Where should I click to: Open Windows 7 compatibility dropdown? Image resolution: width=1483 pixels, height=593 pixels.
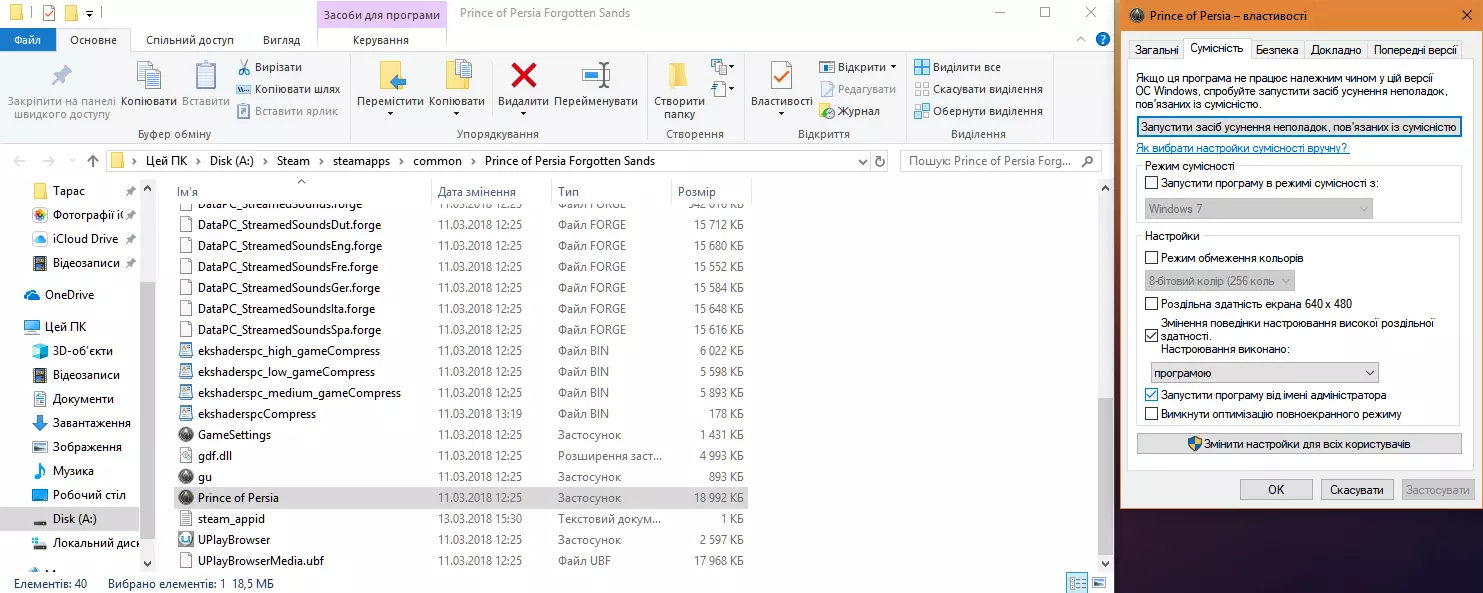click(1259, 209)
